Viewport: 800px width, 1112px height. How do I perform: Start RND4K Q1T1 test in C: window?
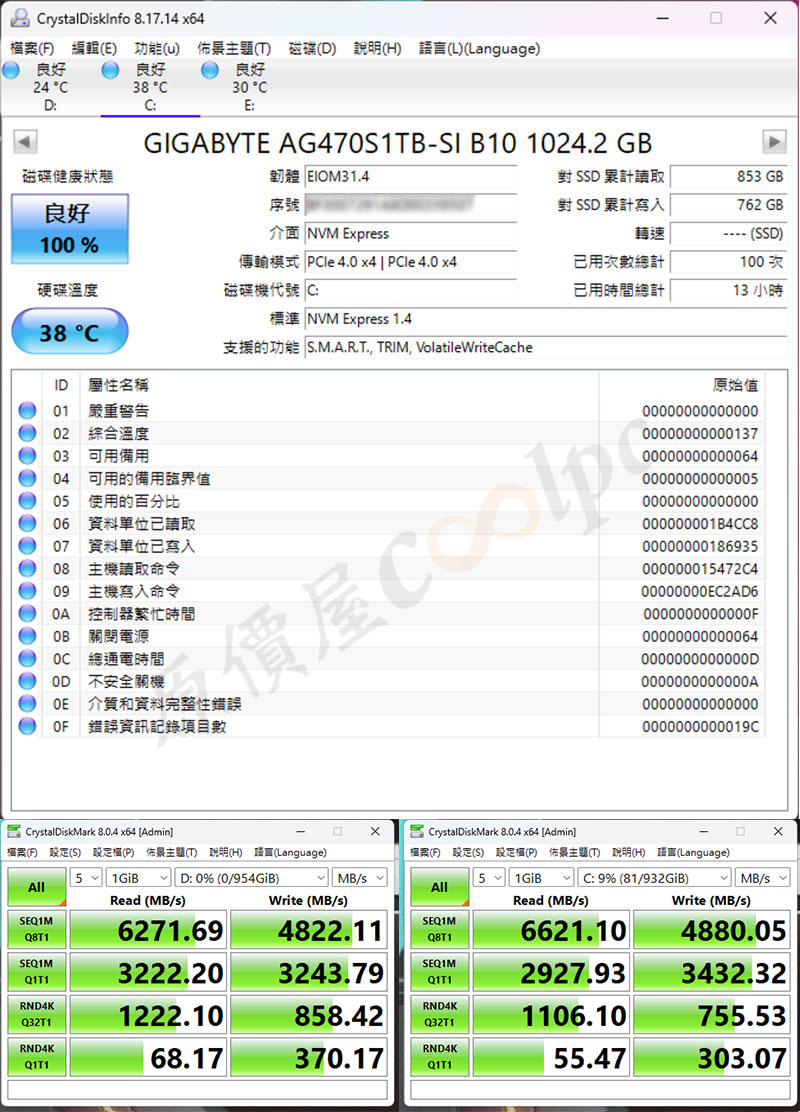coord(440,1057)
